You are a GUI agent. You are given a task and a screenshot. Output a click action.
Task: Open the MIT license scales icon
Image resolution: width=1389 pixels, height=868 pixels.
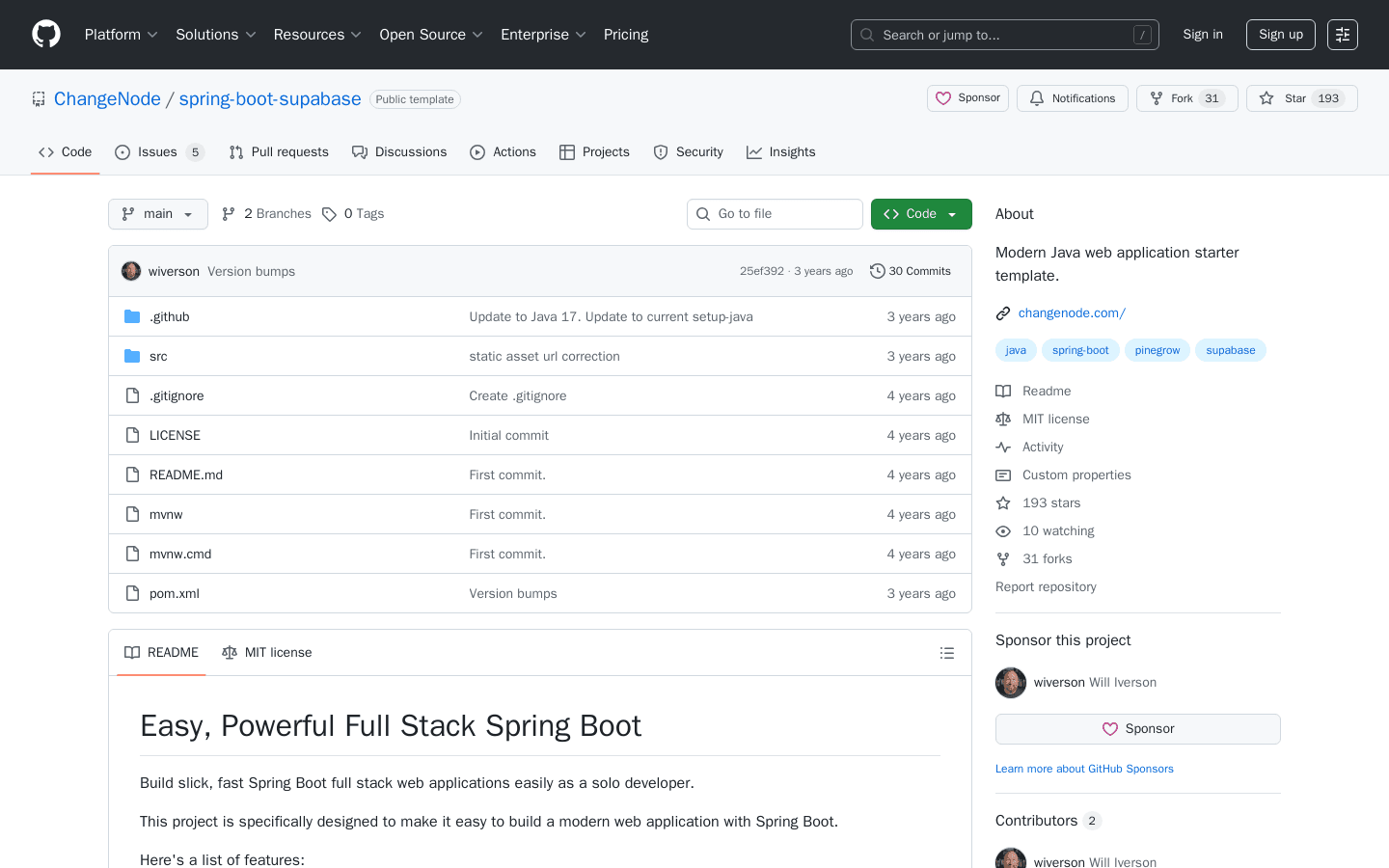[1003, 419]
